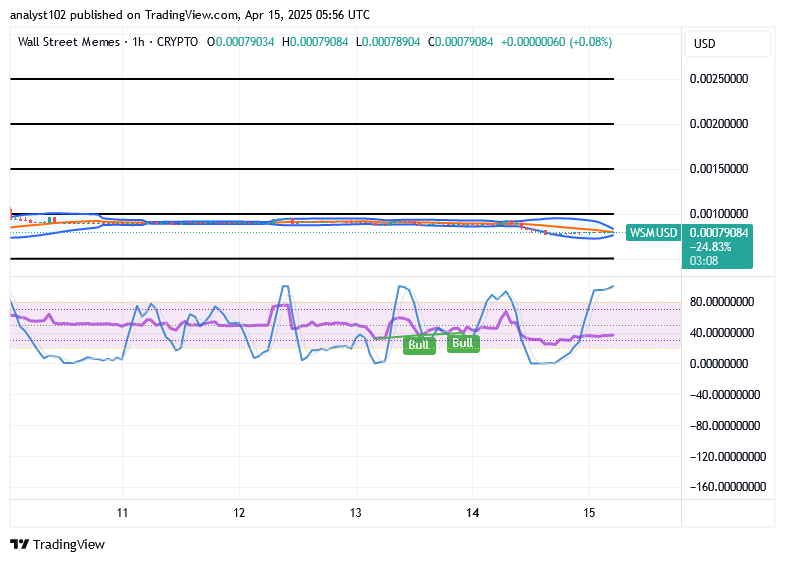Click the high value H0.00079084
785x562 pixels.
point(315,42)
